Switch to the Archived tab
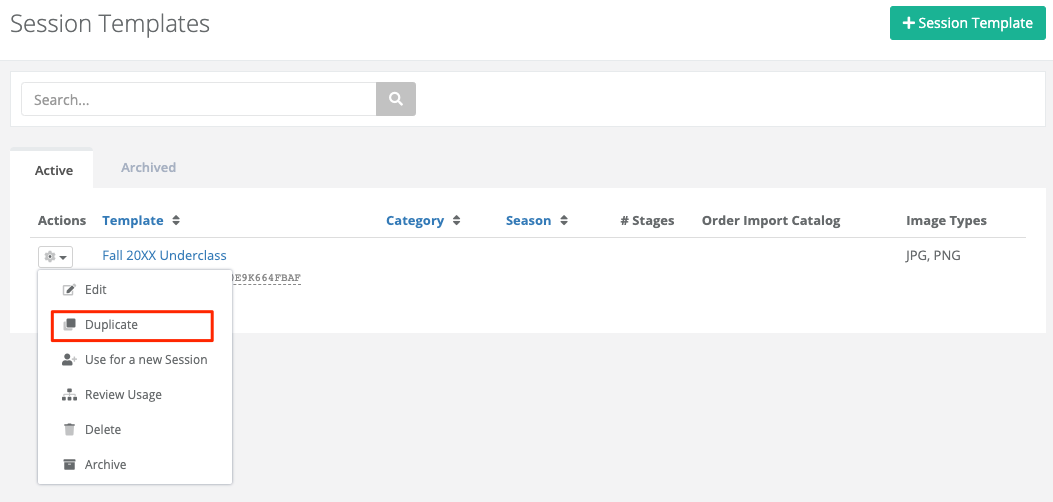Image resolution: width=1053 pixels, height=502 pixels. [x=148, y=167]
